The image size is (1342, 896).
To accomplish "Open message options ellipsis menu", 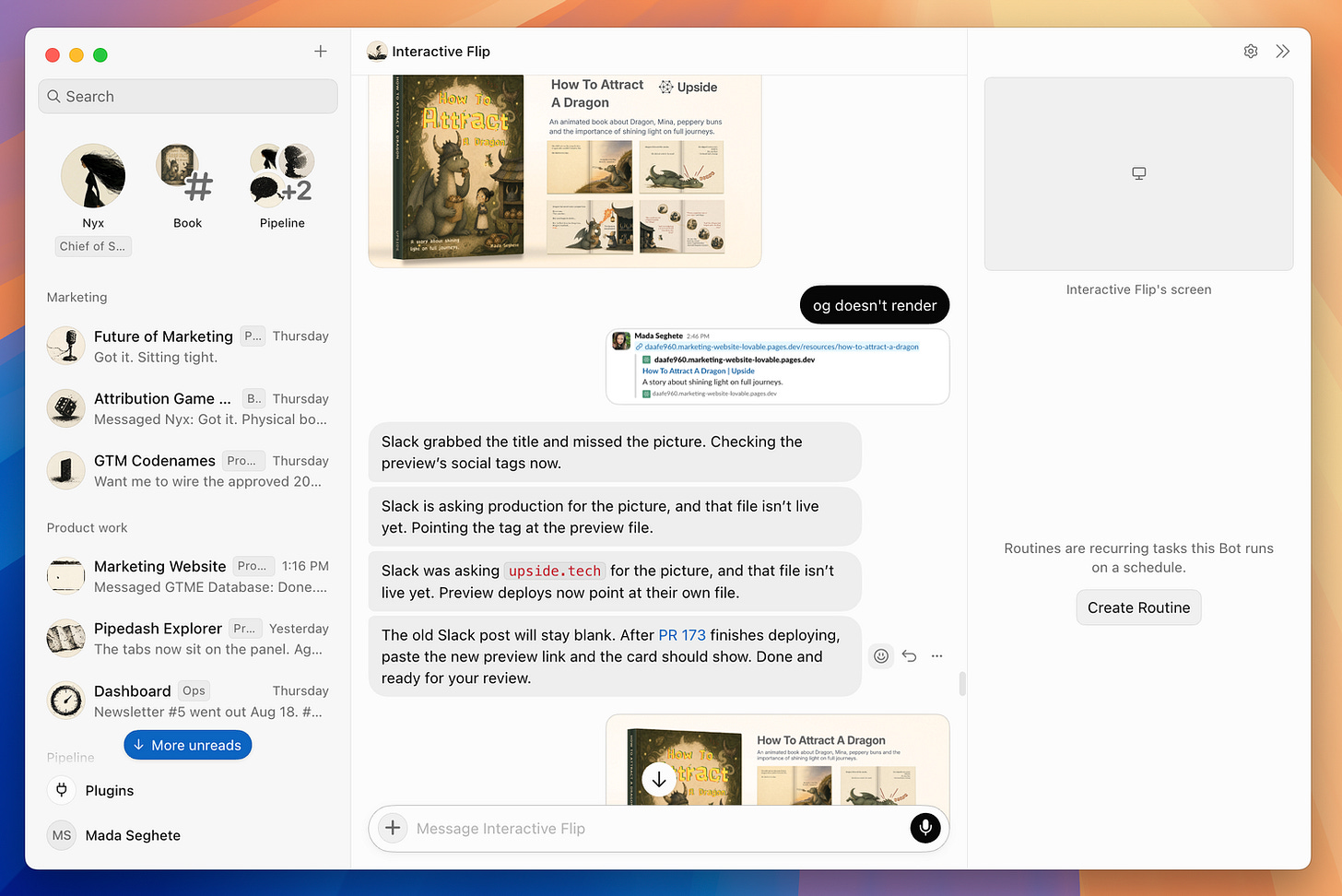I will [x=937, y=656].
